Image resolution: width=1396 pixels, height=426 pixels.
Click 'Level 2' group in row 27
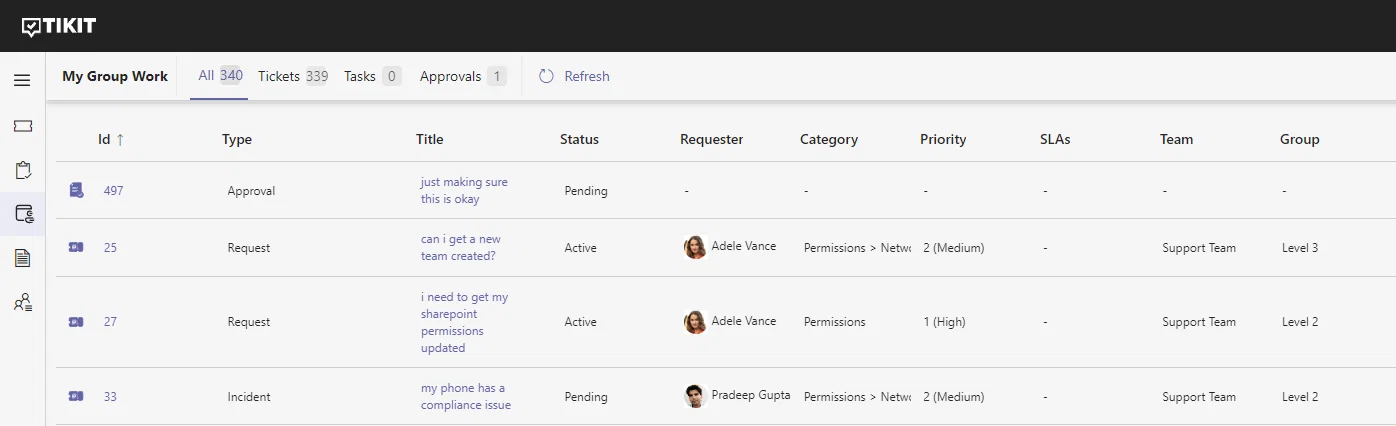pos(1300,322)
